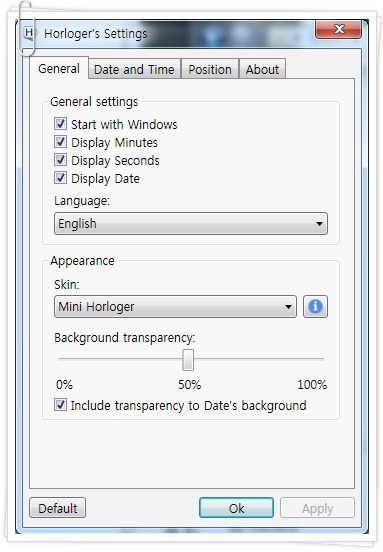
Task: Click the Background transparency slider handle
Action: pyautogui.click(x=188, y=360)
